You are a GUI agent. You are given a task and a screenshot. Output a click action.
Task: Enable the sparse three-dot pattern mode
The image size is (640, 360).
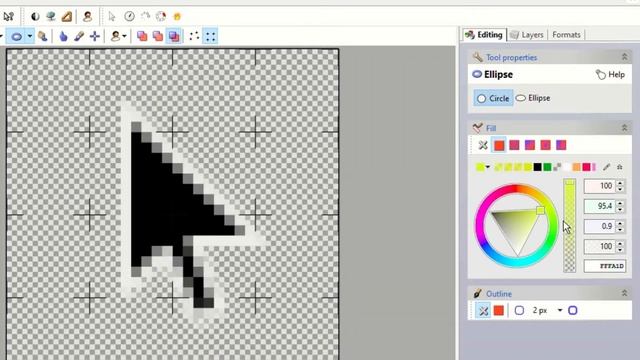click(194, 36)
